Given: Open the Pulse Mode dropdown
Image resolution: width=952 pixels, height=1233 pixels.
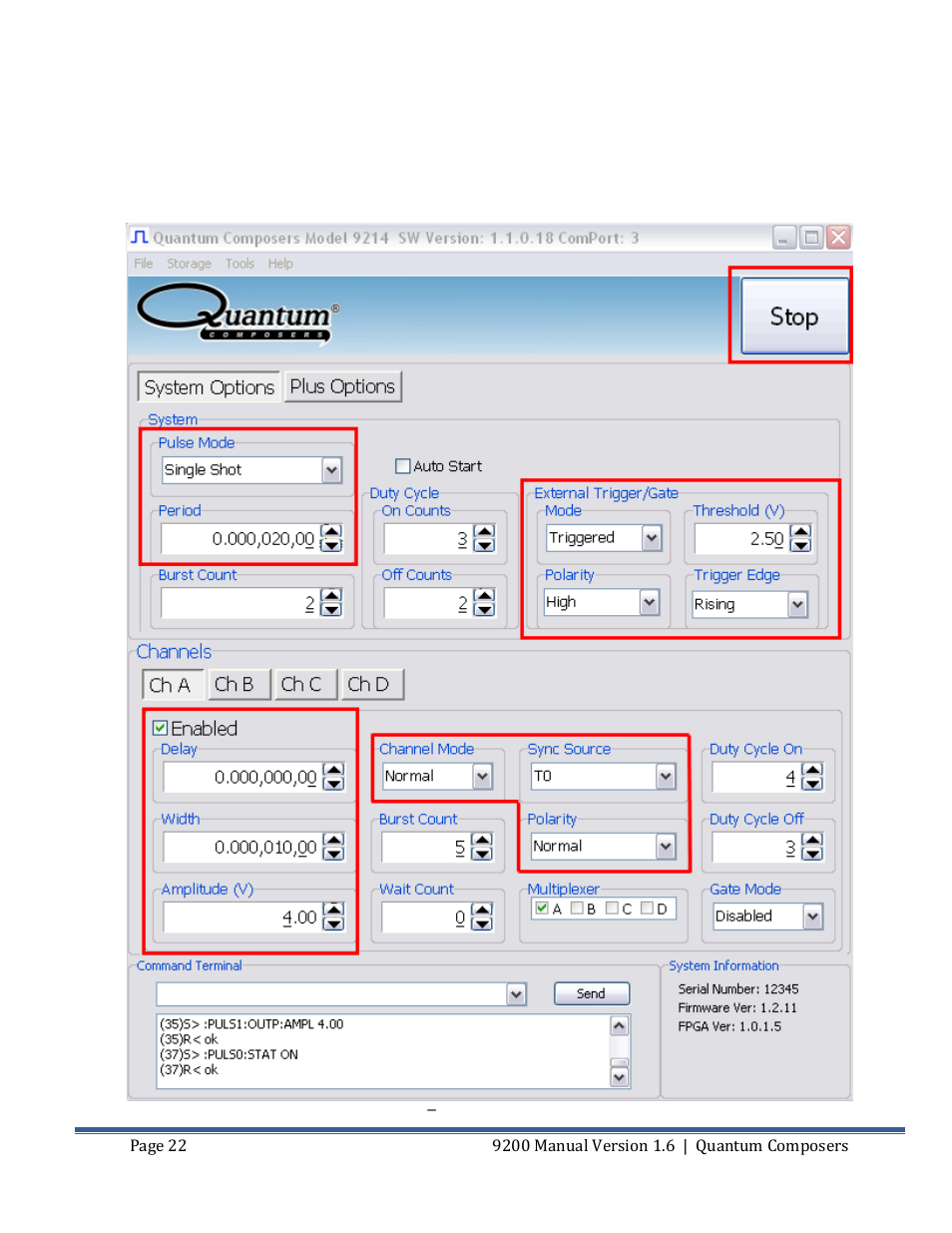Looking at the screenshot, I should [x=331, y=470].
